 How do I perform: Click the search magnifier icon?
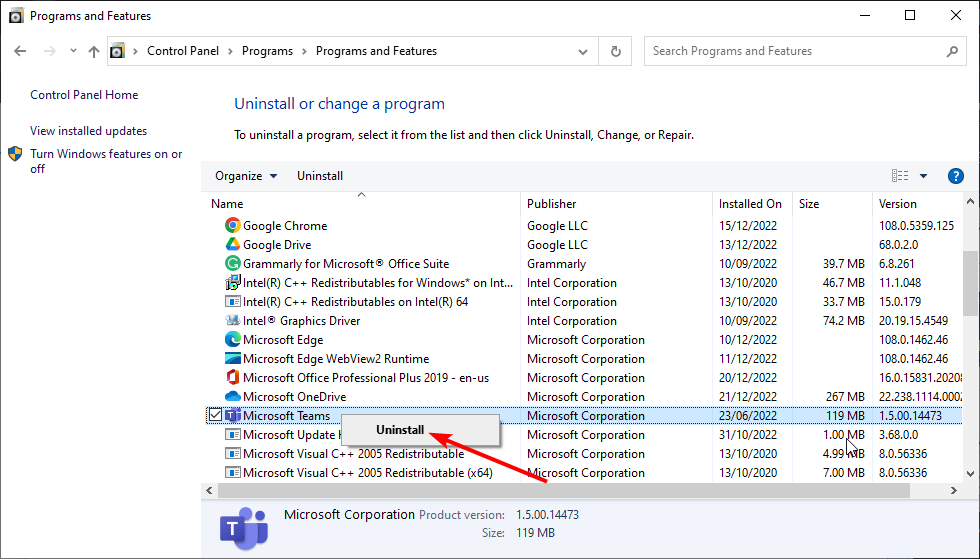952,51
